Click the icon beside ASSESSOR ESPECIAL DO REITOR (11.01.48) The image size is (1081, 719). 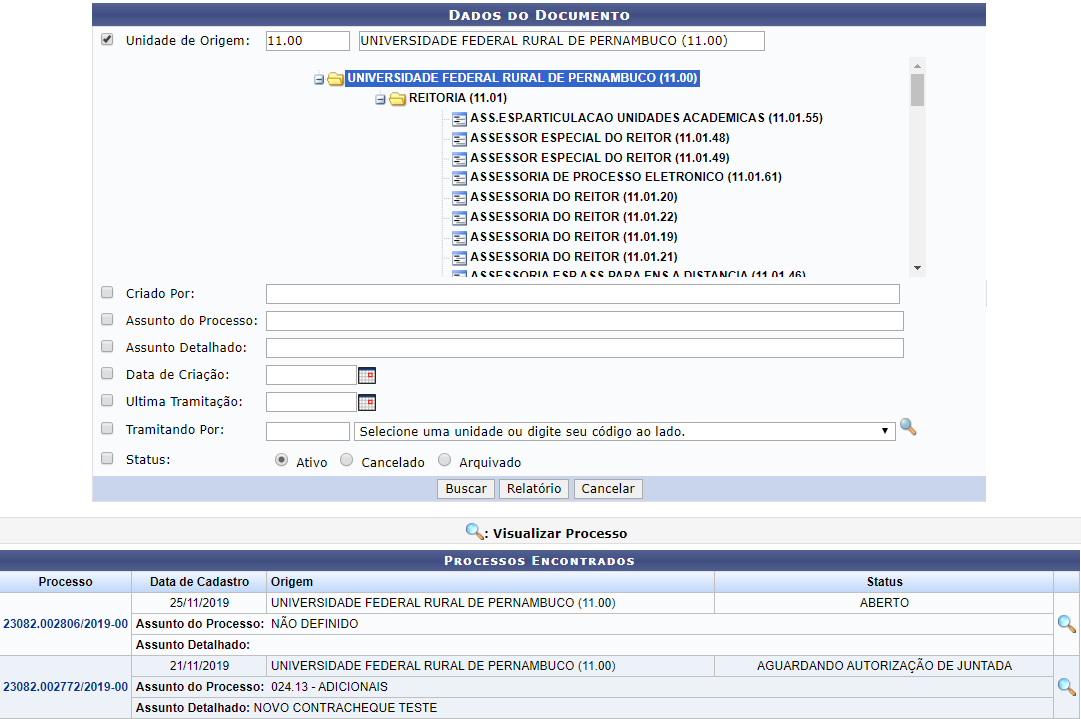coord(459,139)
